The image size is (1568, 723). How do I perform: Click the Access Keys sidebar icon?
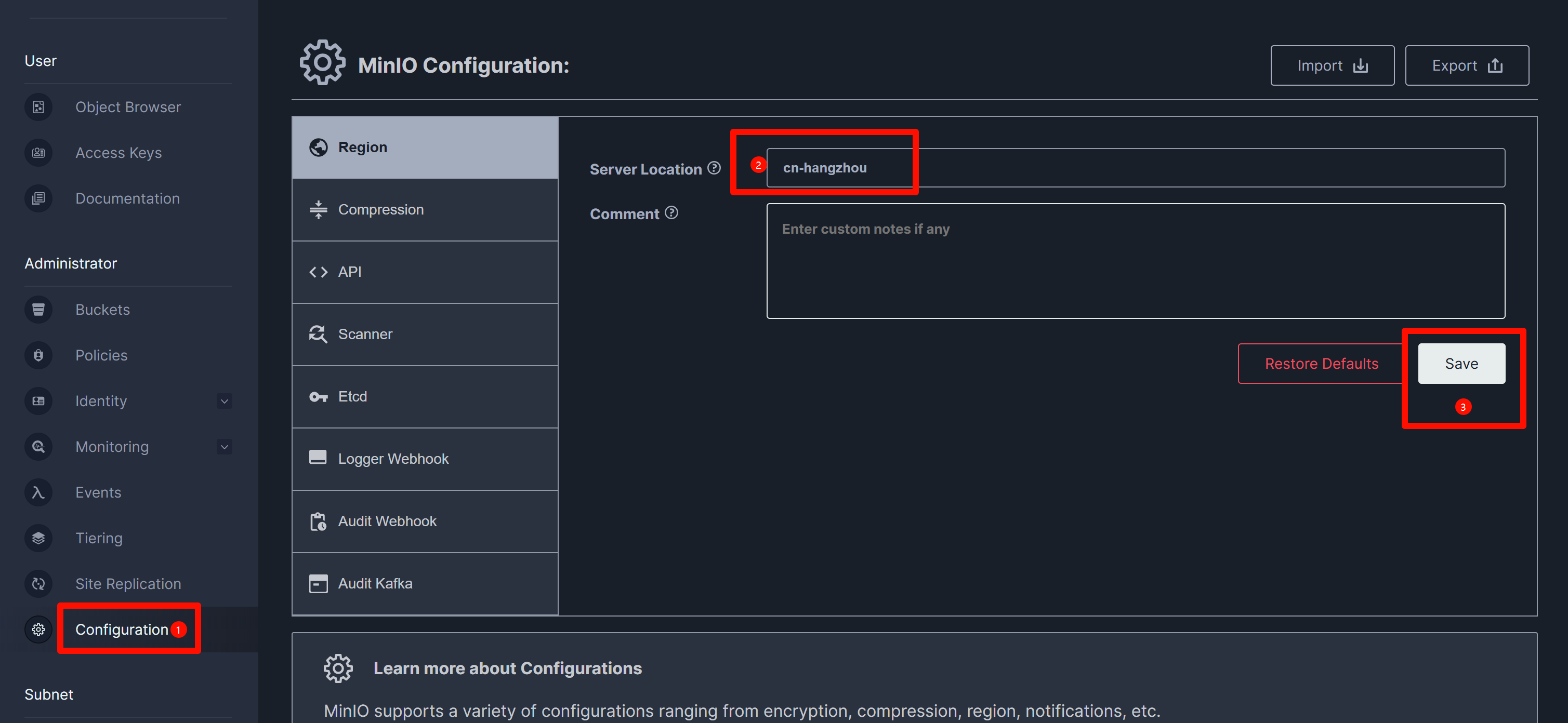pyautogui.click(x=38, y=153)
